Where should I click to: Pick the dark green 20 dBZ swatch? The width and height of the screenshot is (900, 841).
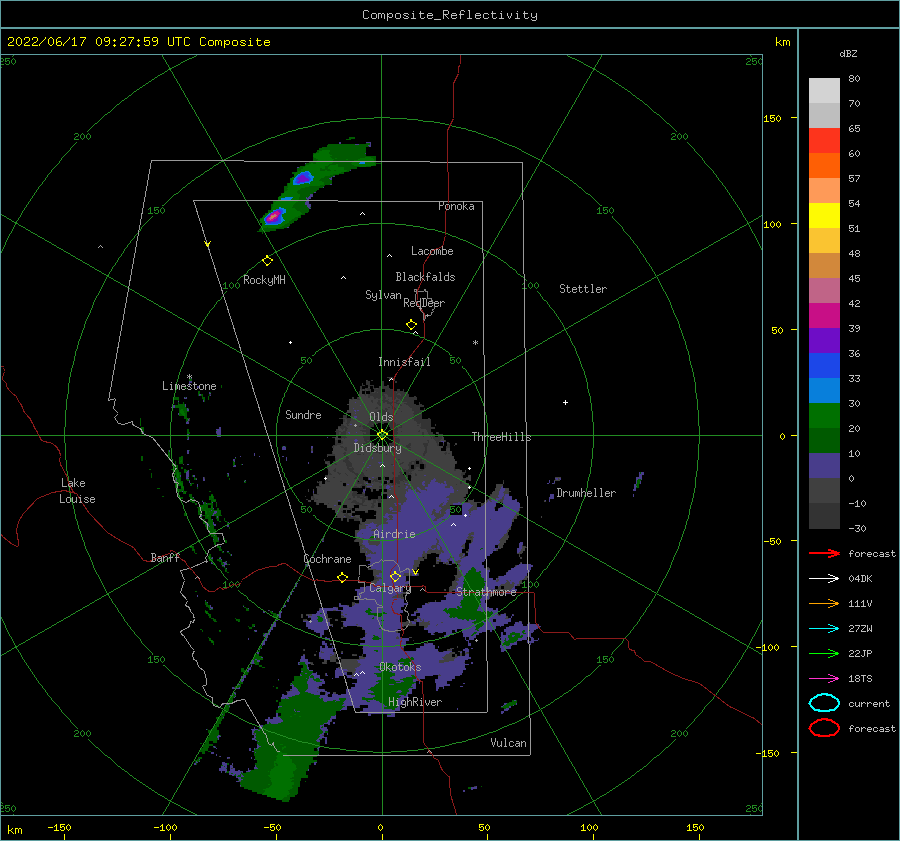824,440
